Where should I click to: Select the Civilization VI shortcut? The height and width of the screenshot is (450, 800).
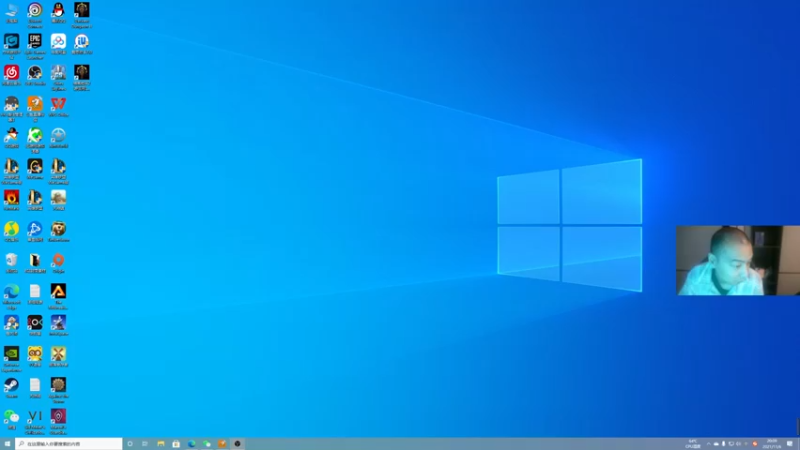[x=35, y=421]
